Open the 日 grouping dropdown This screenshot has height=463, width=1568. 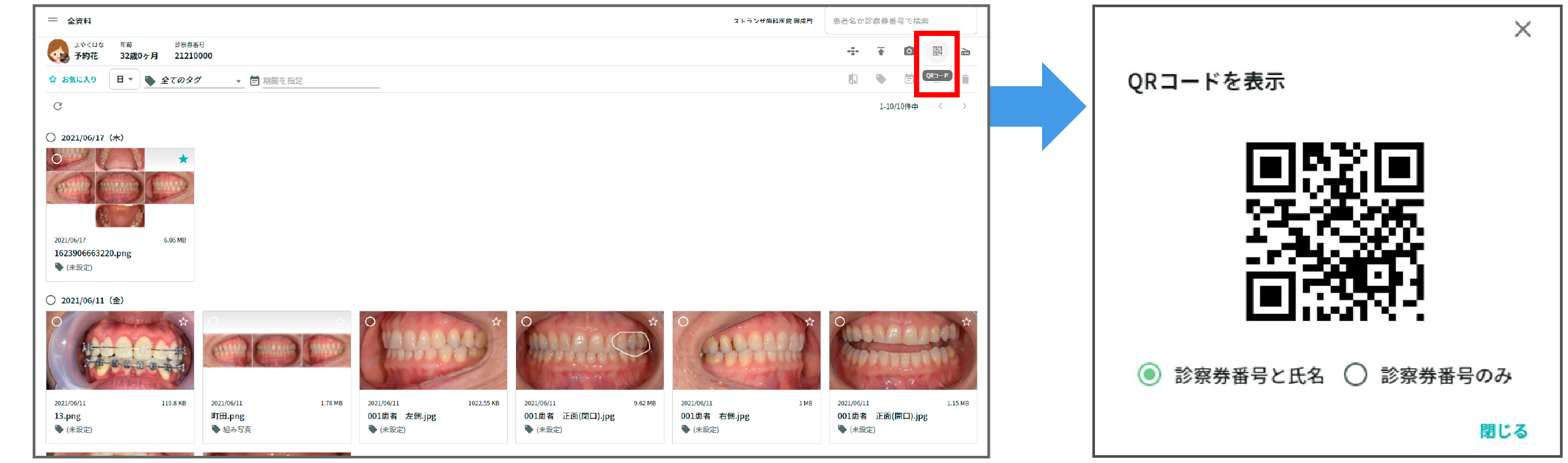pos(125,79)
